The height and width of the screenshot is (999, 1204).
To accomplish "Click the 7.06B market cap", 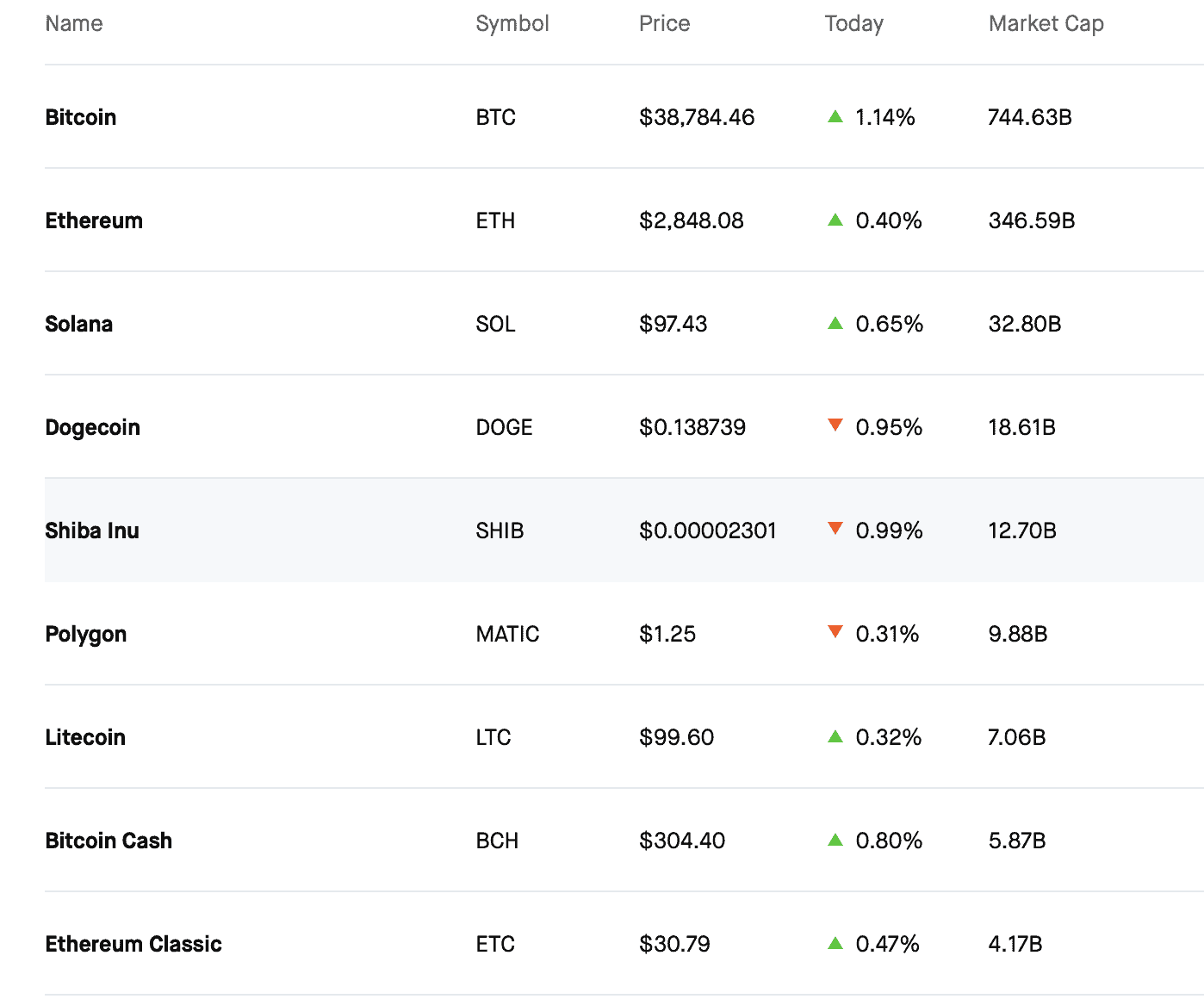I will 1017,737.
